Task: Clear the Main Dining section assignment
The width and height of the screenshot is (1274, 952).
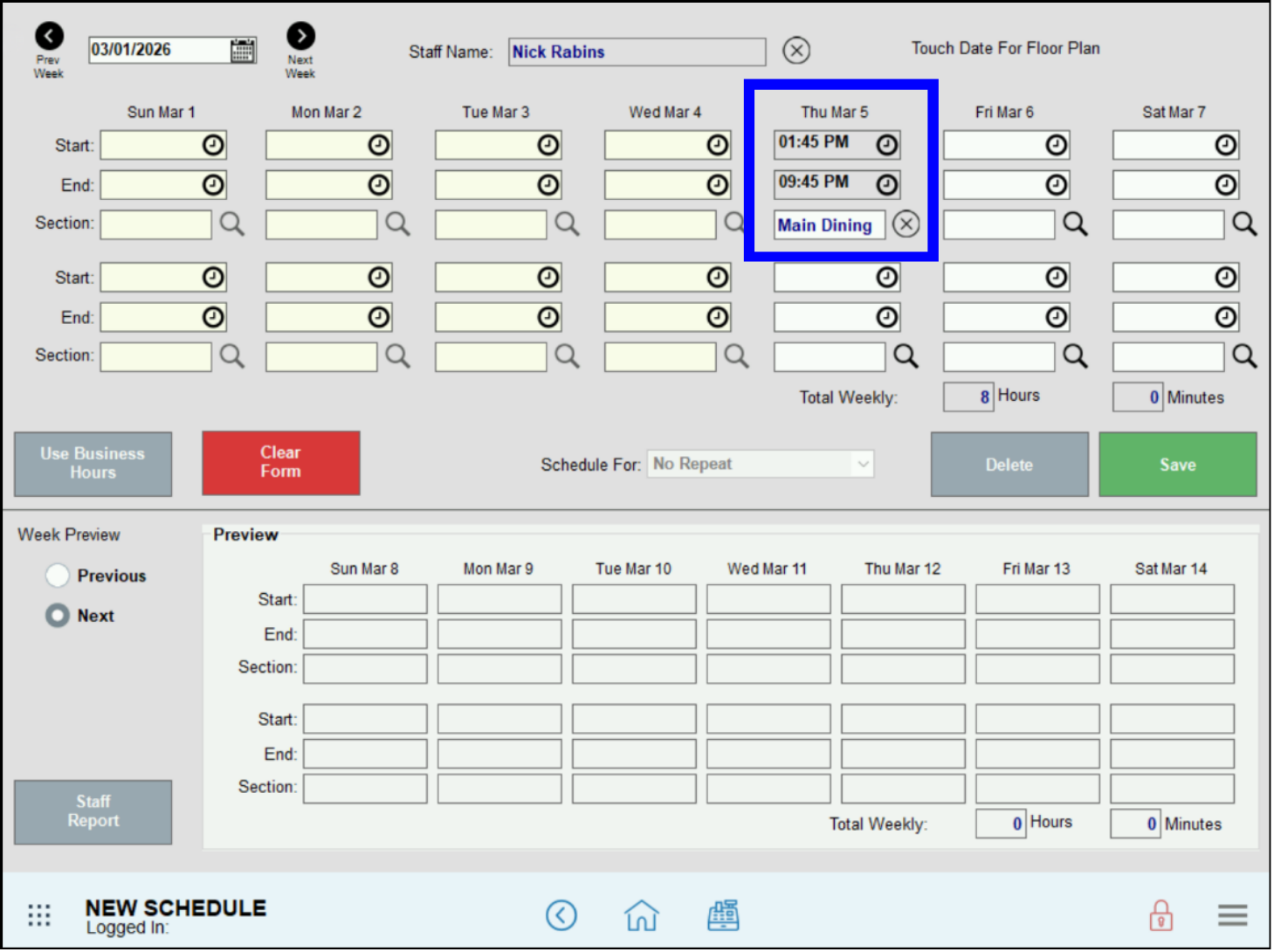Action: point(906,224)
